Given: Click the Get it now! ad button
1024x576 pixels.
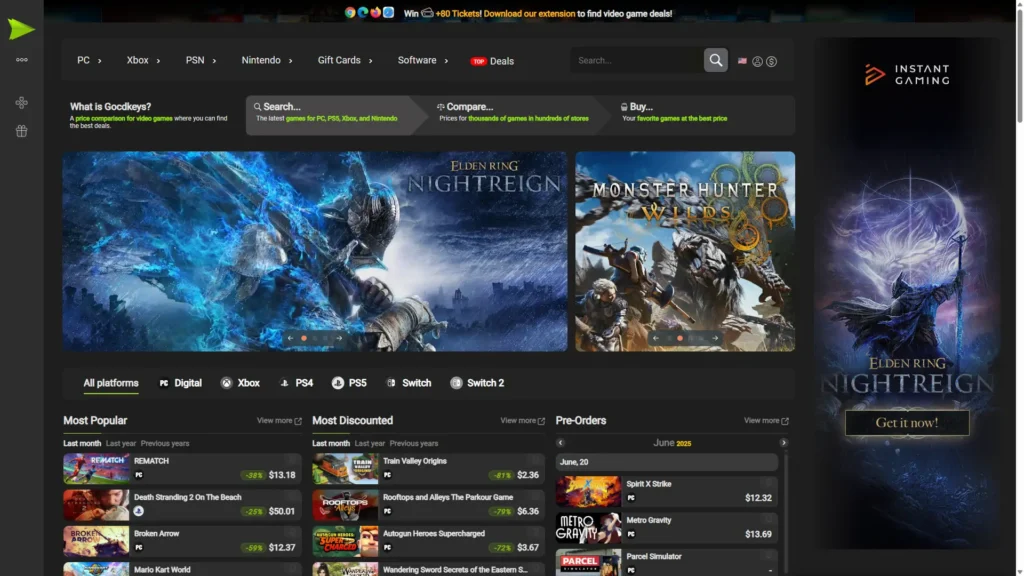Looking at the screenshot, I should click(x=907, y=423).
